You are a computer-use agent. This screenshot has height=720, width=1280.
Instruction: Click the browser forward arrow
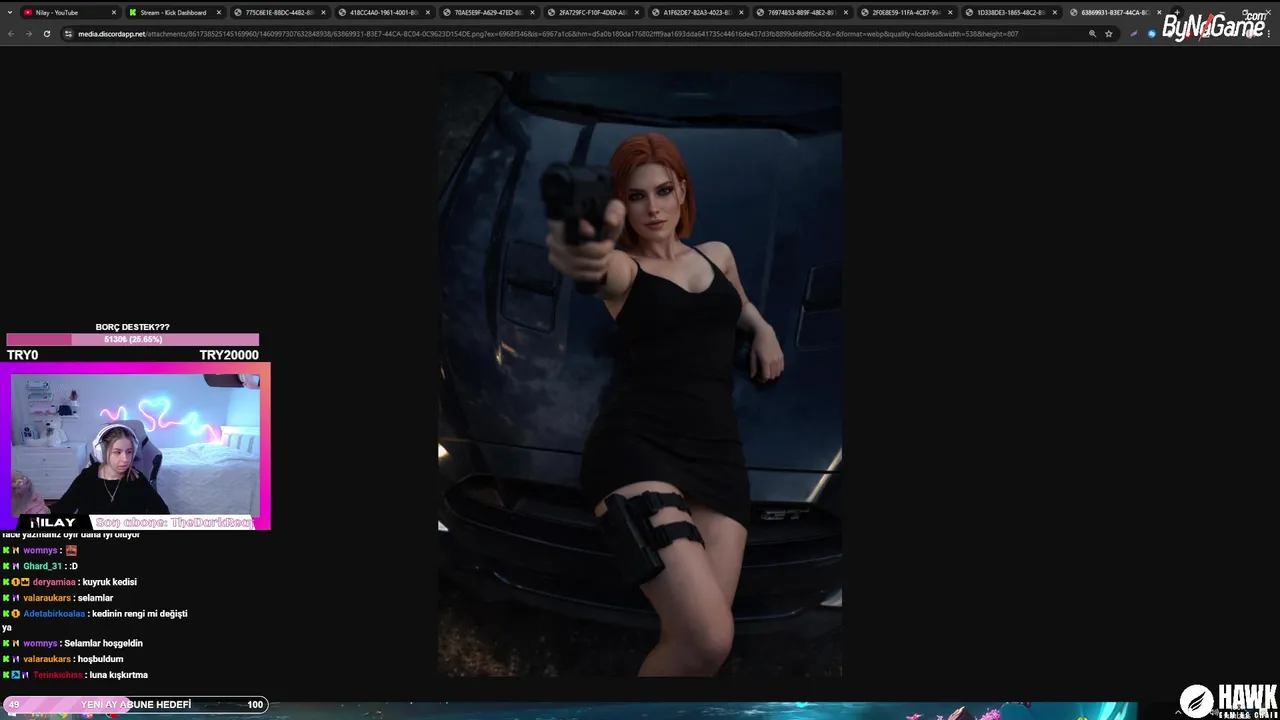click(28, 33)
